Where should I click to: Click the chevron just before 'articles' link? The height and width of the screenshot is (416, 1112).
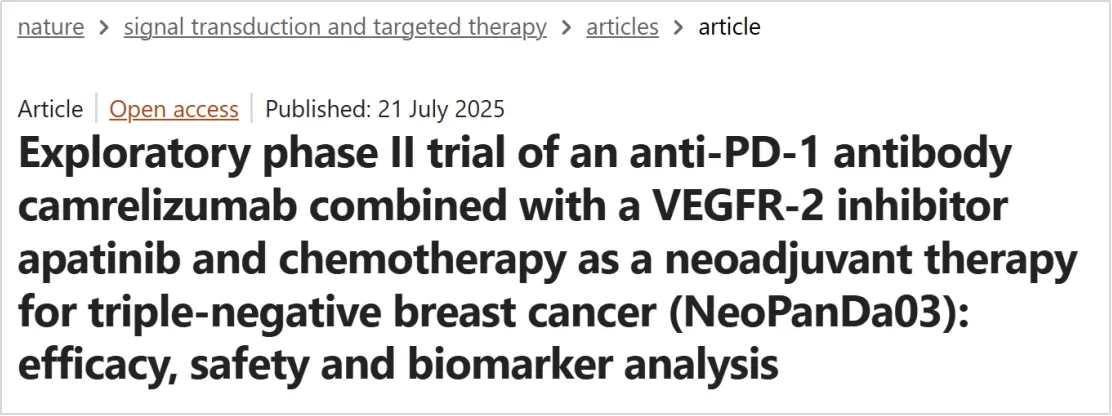567,28
